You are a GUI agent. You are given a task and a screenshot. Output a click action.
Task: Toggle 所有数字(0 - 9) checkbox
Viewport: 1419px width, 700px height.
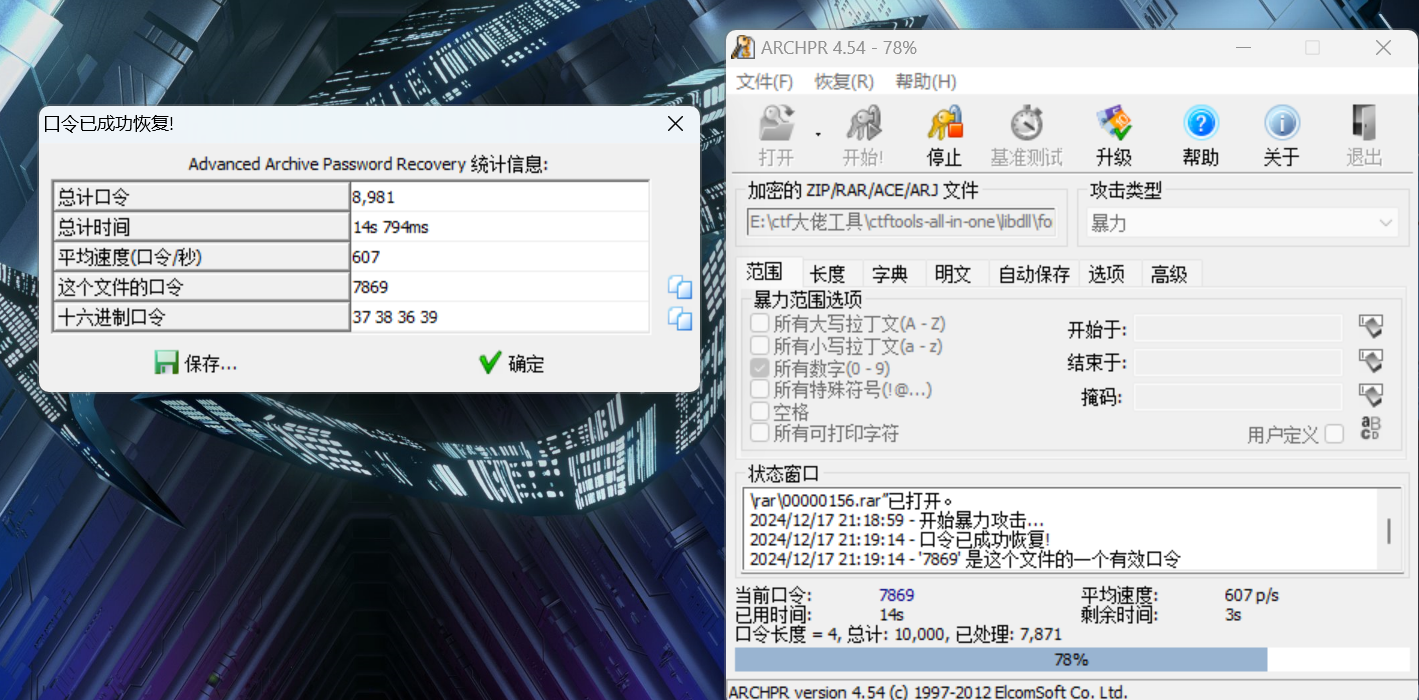point(760,368)
